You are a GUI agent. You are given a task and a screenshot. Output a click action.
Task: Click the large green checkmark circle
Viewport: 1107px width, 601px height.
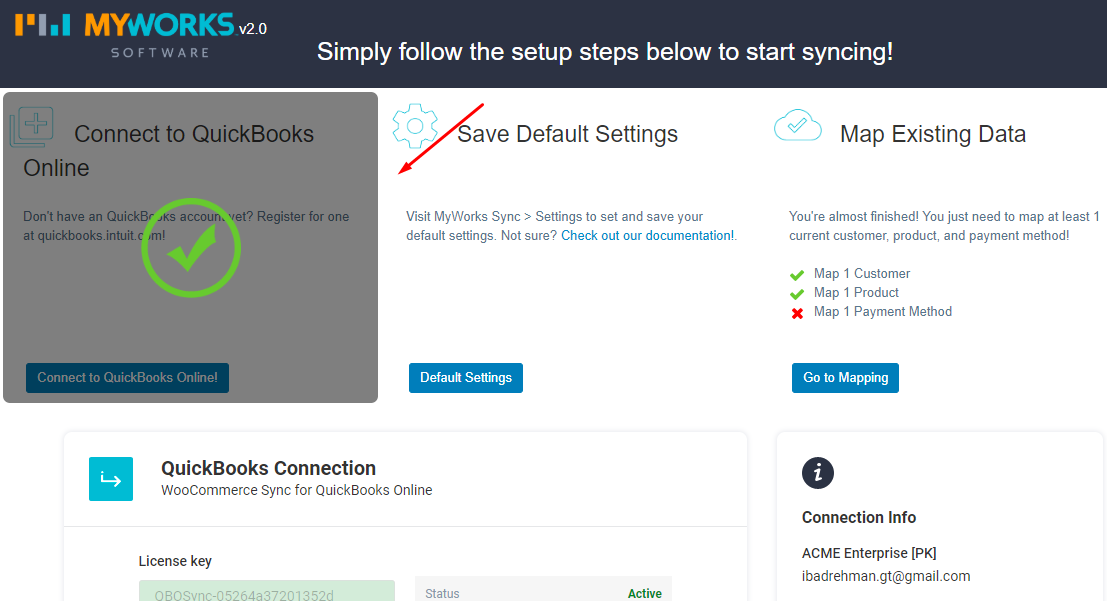(190, 250)
